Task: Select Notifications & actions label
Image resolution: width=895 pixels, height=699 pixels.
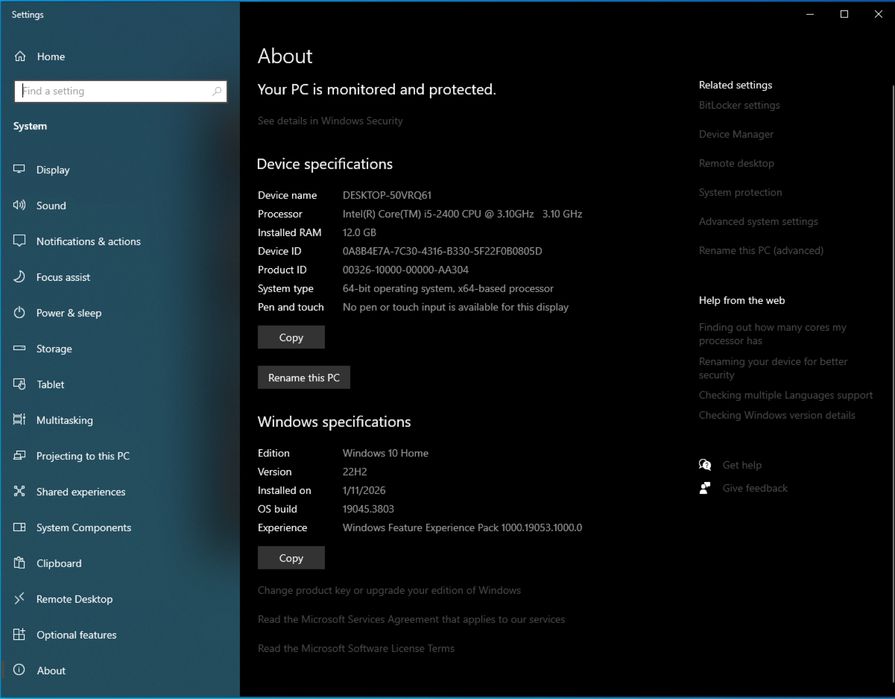Action: click(88, 241)
